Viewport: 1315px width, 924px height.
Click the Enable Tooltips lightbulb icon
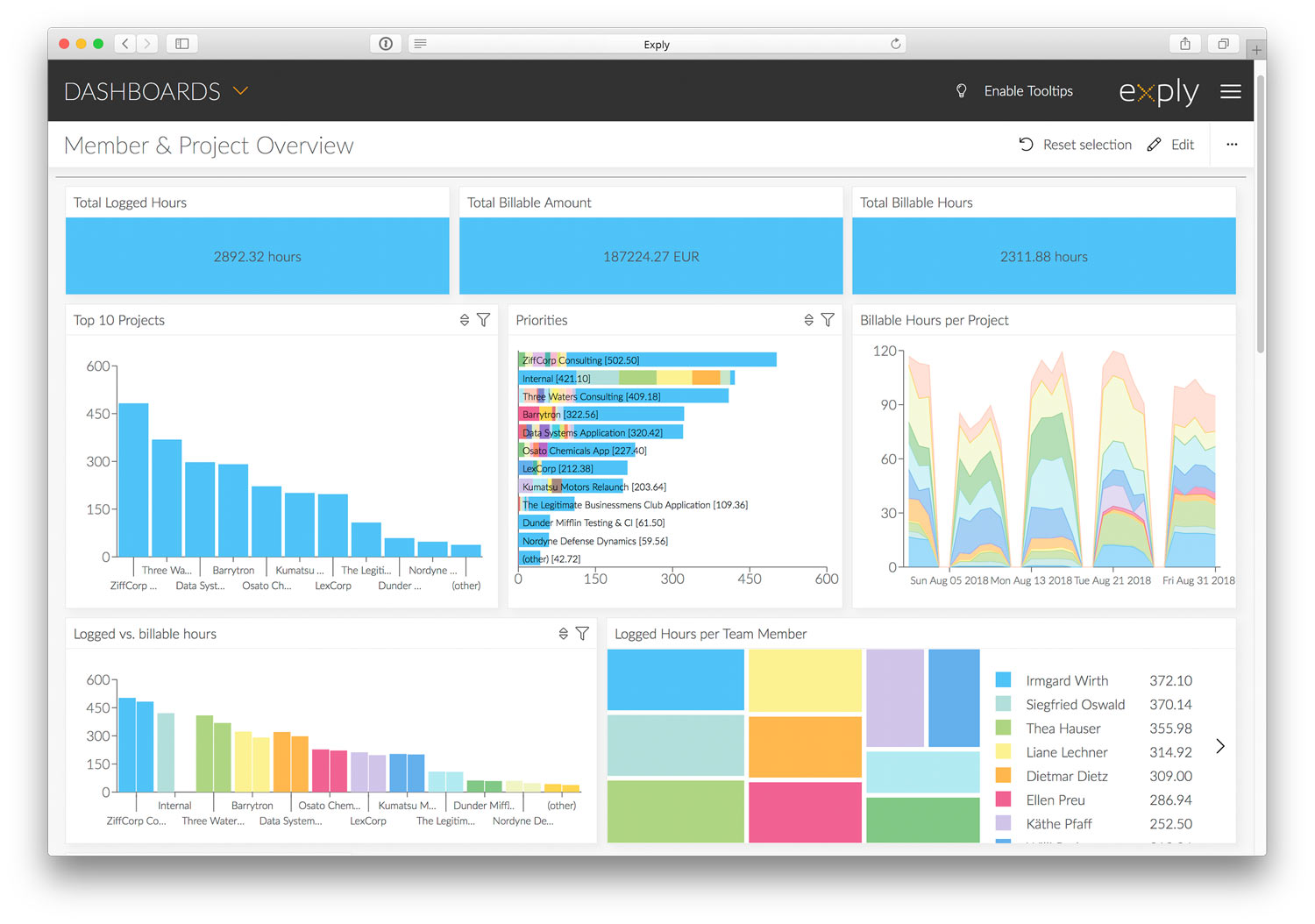coord(961,91)
